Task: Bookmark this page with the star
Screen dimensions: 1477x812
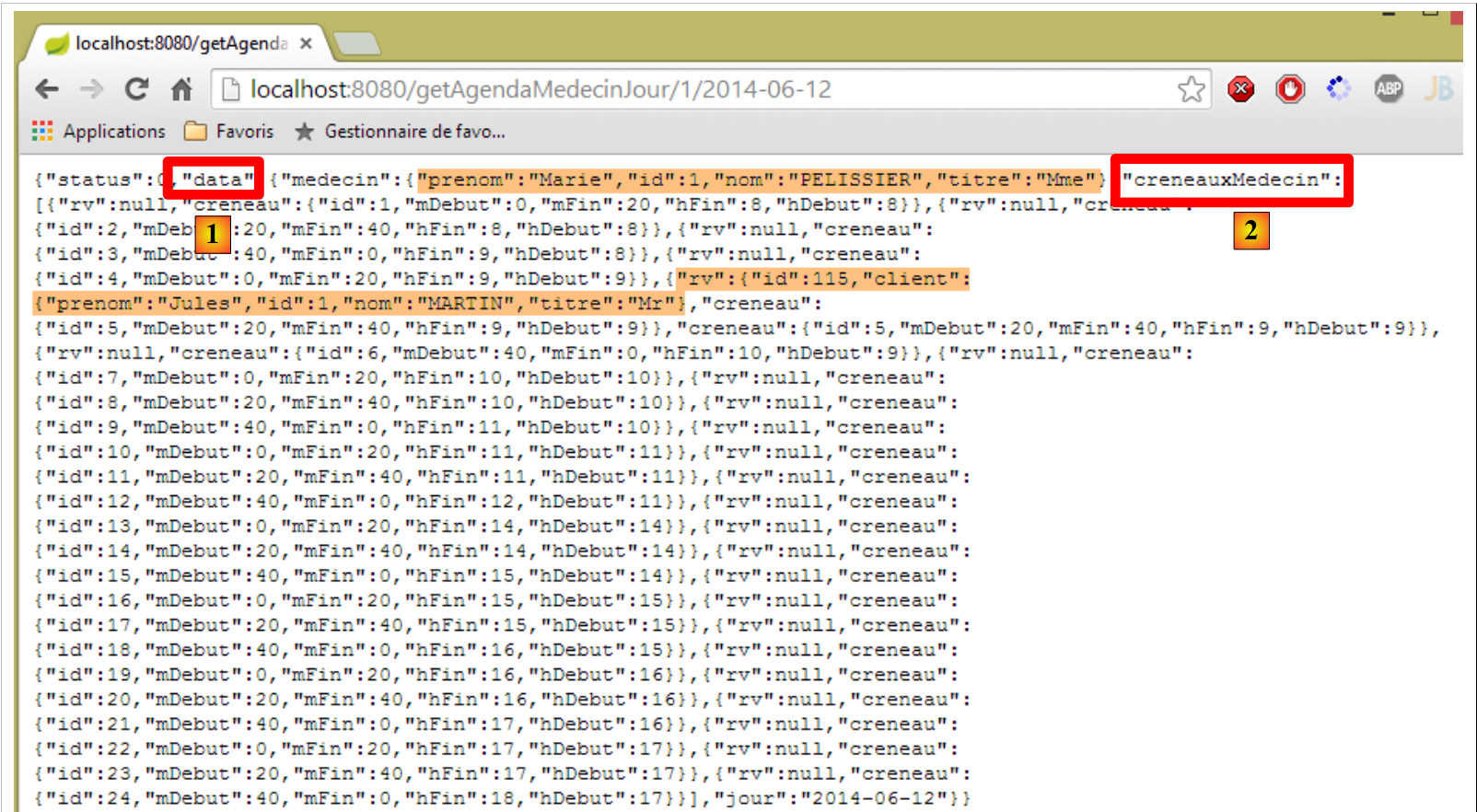Action: [x=1191, y=89]
